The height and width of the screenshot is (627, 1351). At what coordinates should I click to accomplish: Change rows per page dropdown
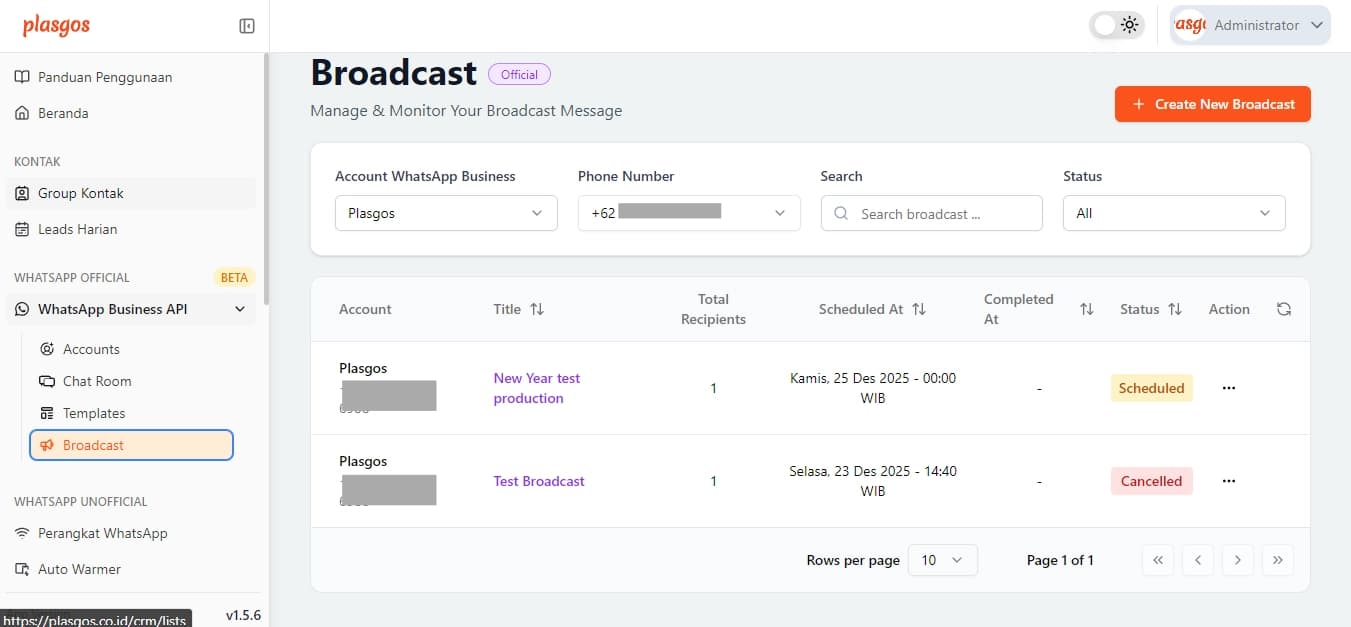pyautogui.click(x=941, y=560)
